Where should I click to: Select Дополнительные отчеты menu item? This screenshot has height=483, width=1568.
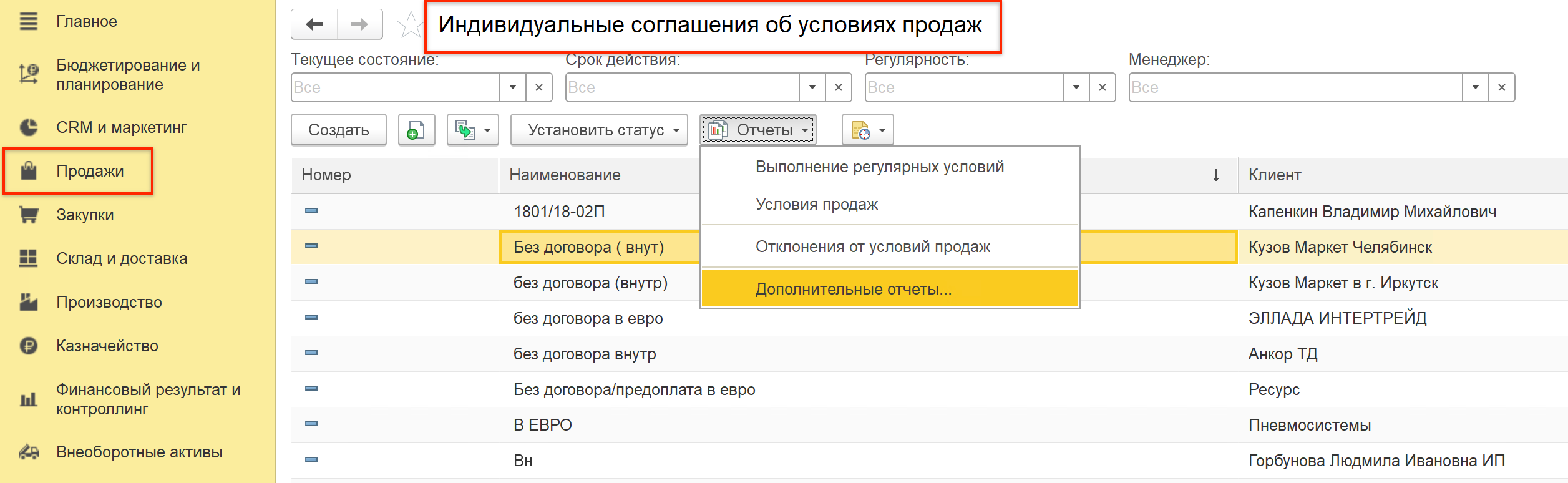pos(853,289)
